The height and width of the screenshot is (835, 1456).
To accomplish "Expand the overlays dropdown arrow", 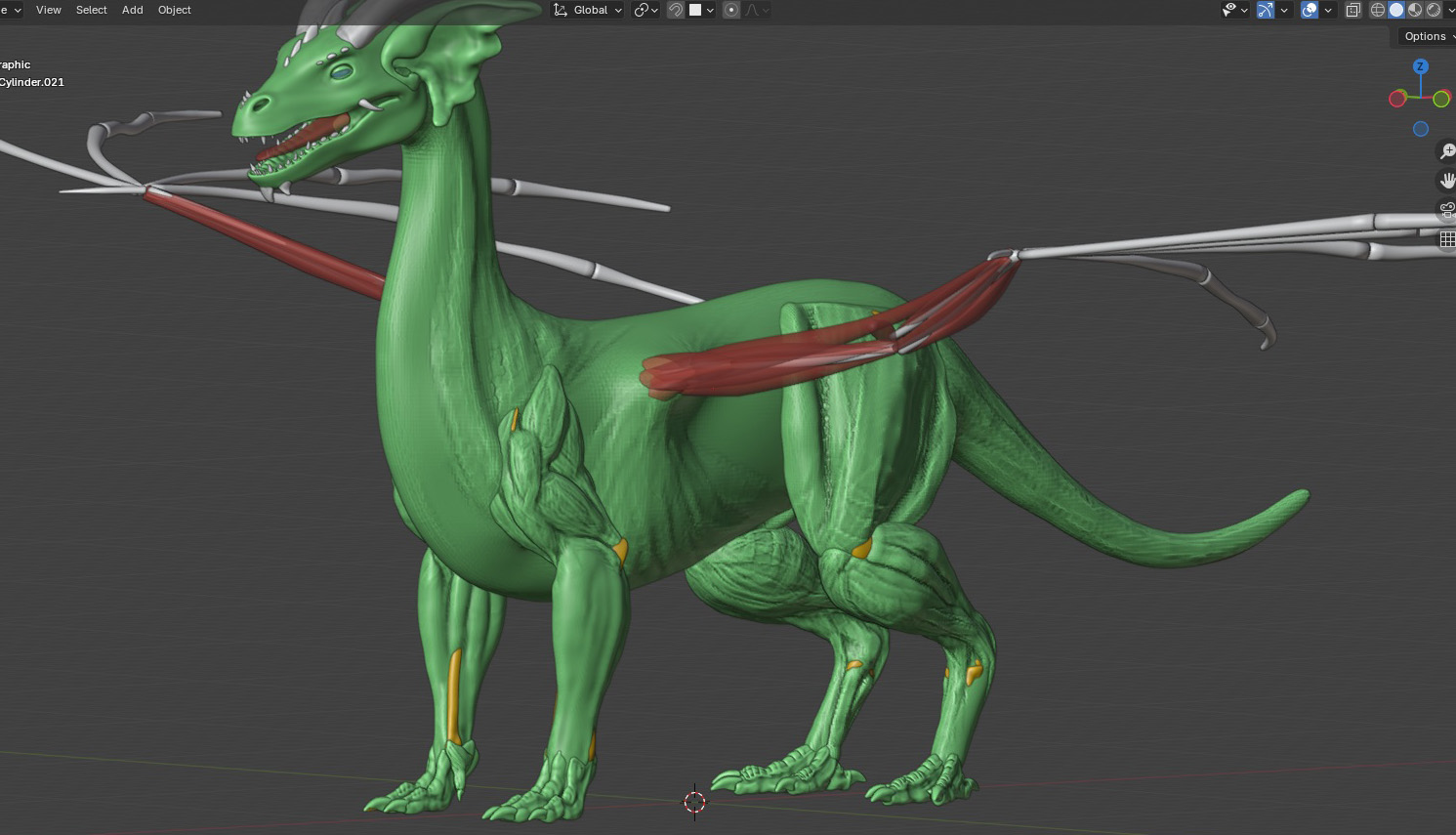I will pos(1328,10).
